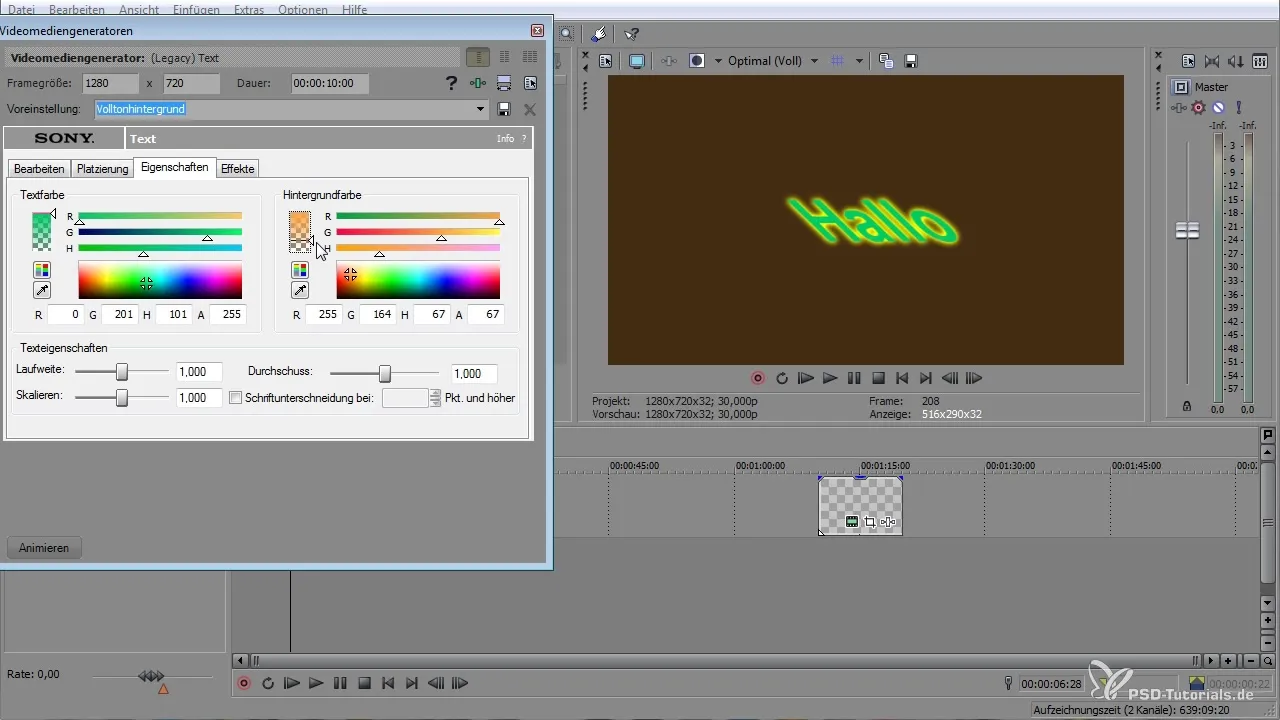Click the Info link in Sony Text header
This screenshot has width=1280, height=720.
[x=506, y=139]
